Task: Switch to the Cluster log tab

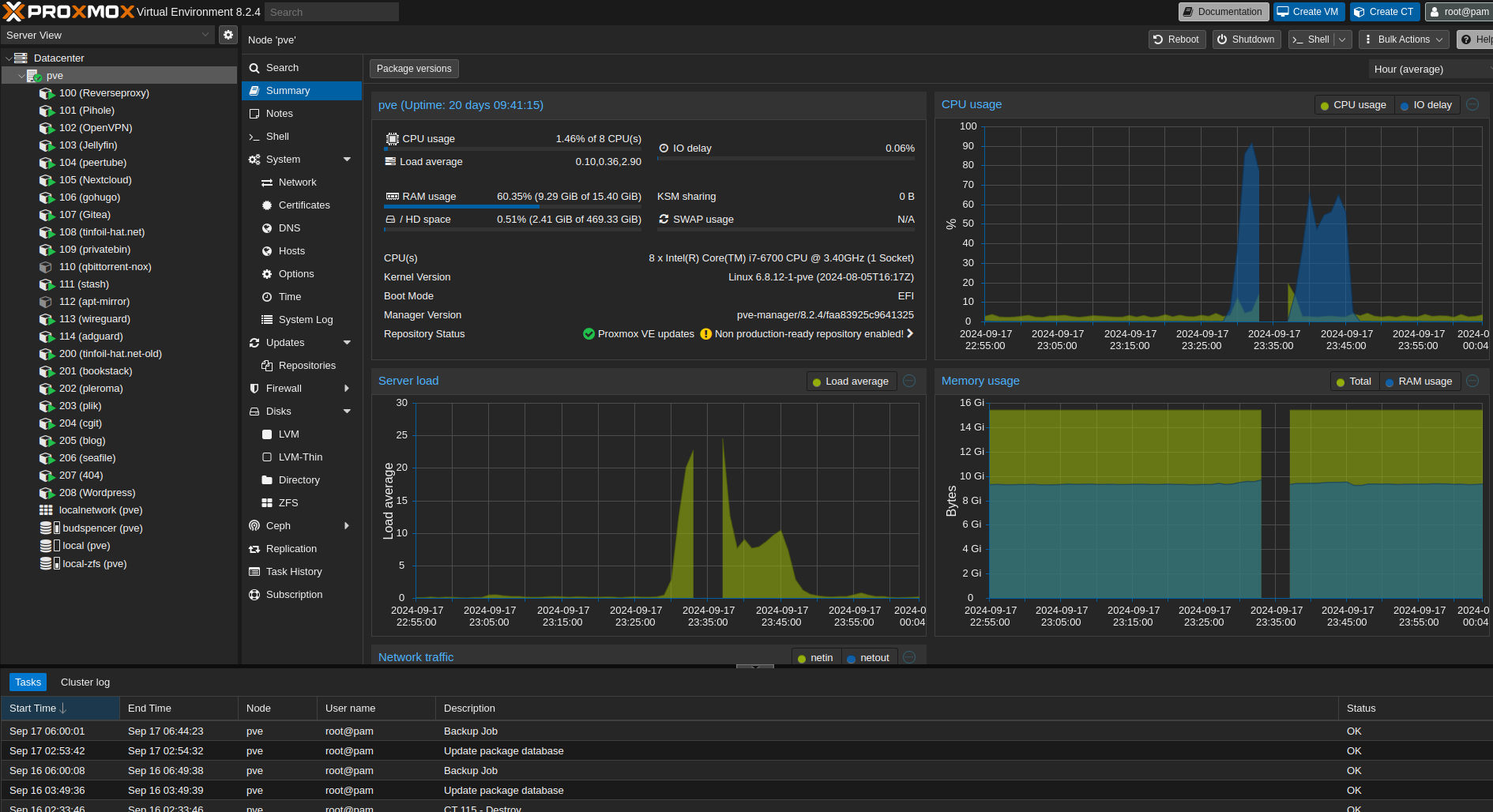Action: click(85, 682)
